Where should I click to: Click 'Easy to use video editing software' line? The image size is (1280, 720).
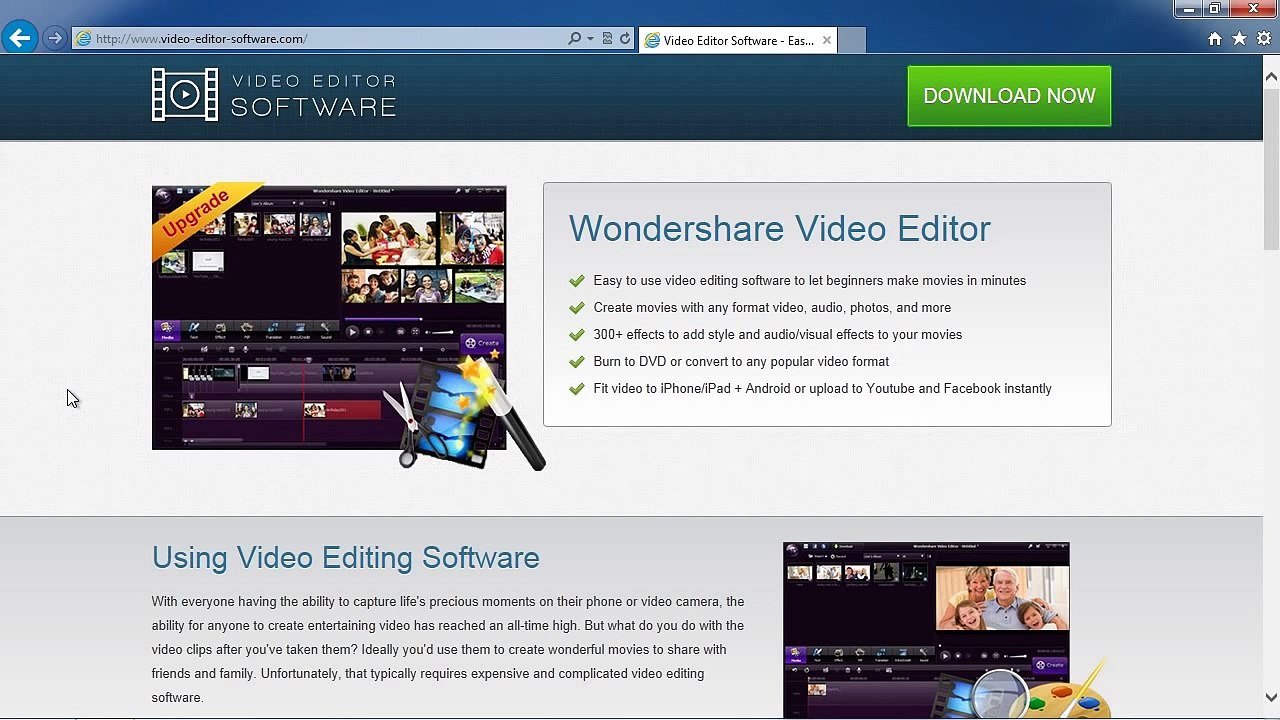click(809, 281)
